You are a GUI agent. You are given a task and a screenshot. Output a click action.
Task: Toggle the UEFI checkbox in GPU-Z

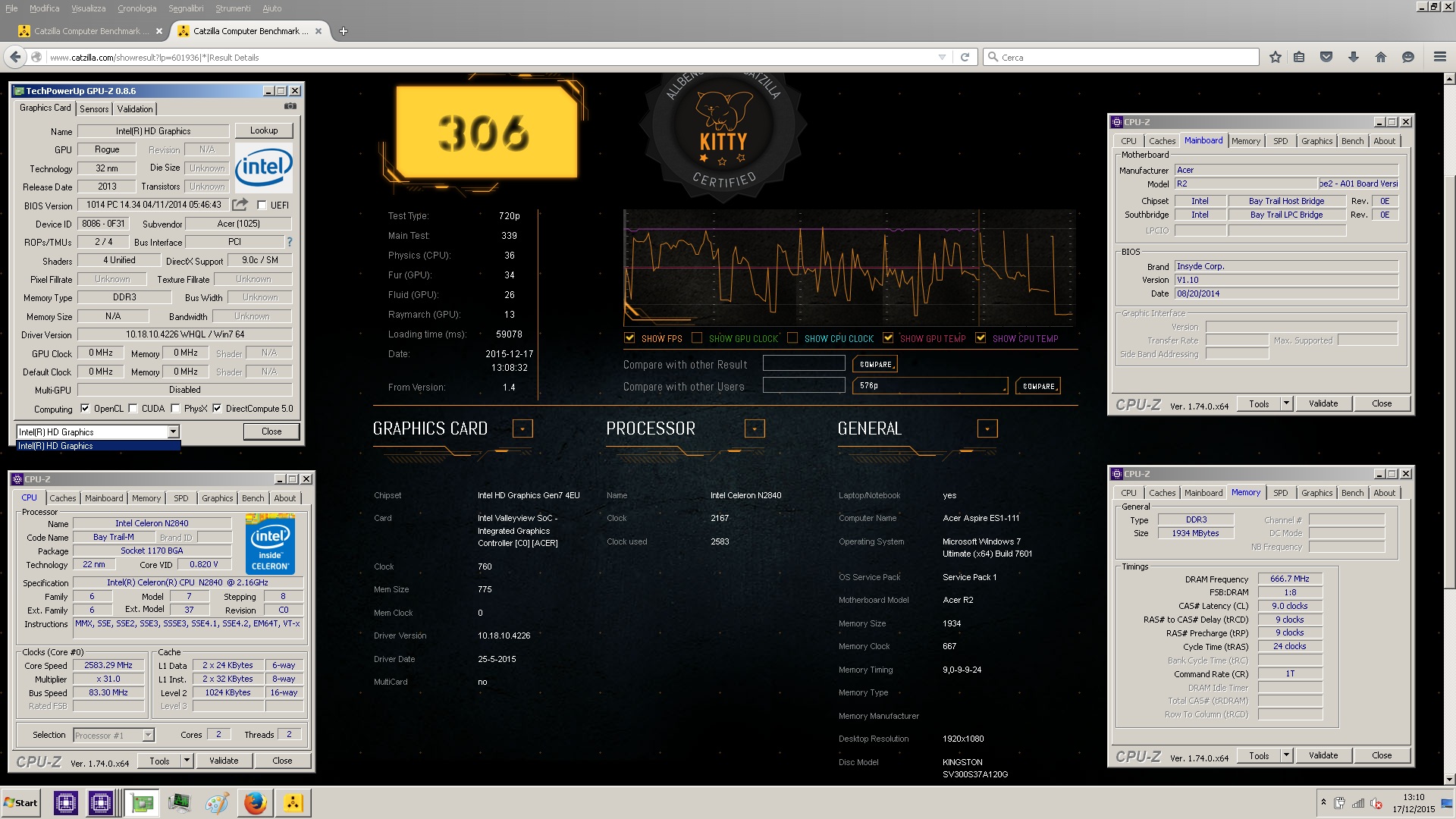[262, 205]
